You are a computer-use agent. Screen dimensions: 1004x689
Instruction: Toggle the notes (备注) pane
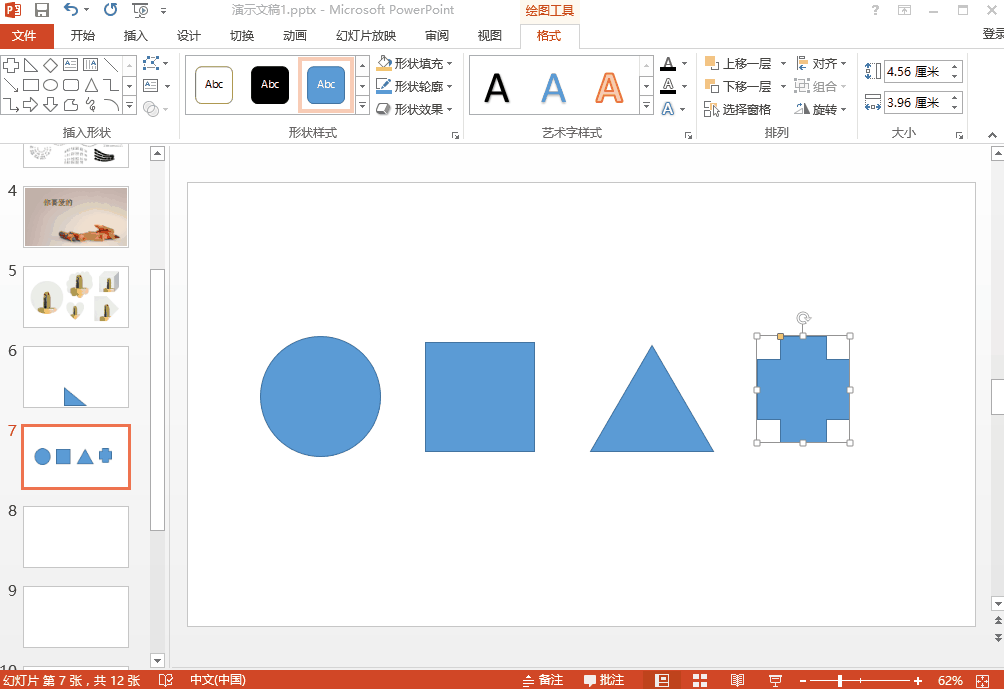[542, 680]
